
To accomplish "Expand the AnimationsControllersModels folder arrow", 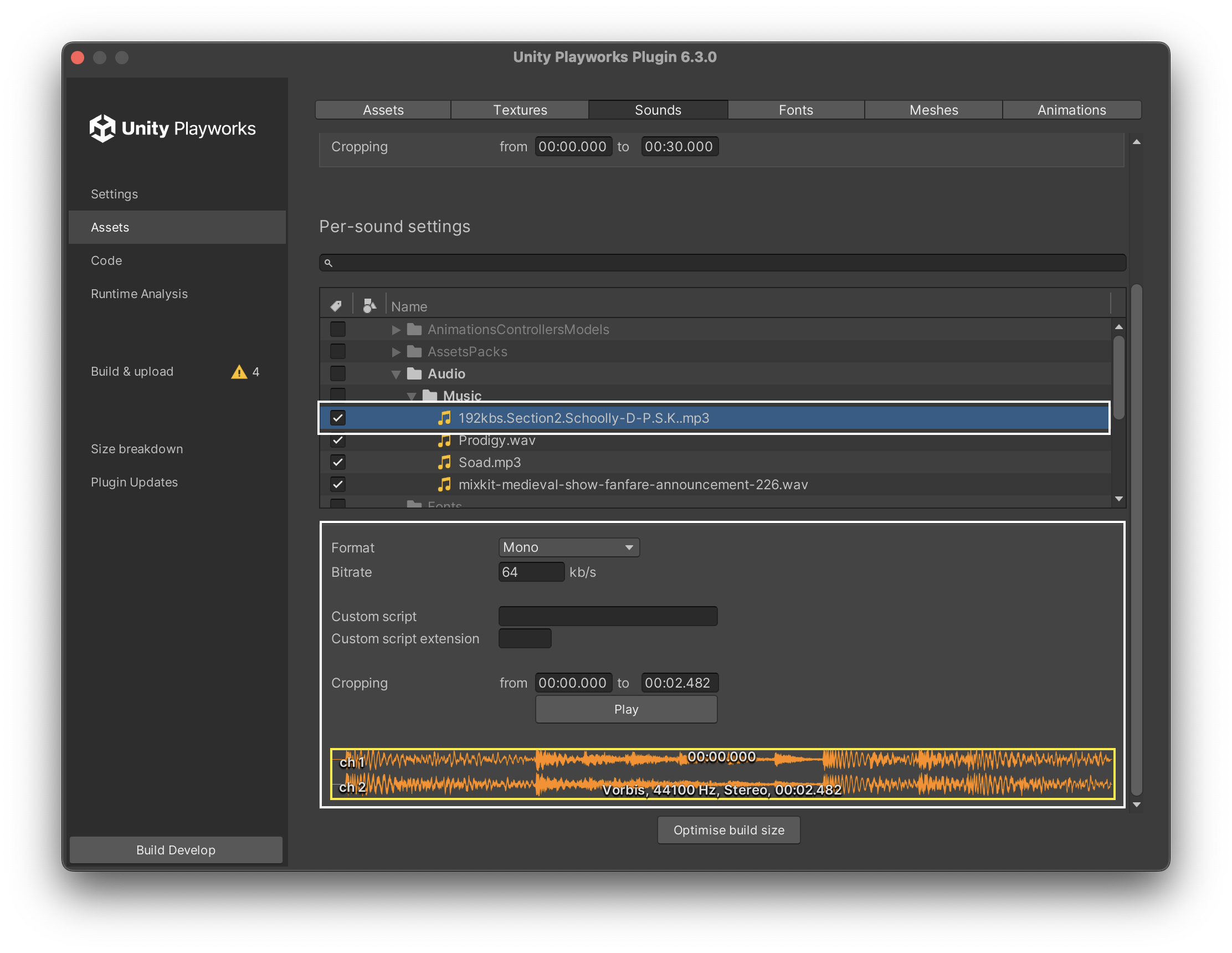I will point(396,330).
